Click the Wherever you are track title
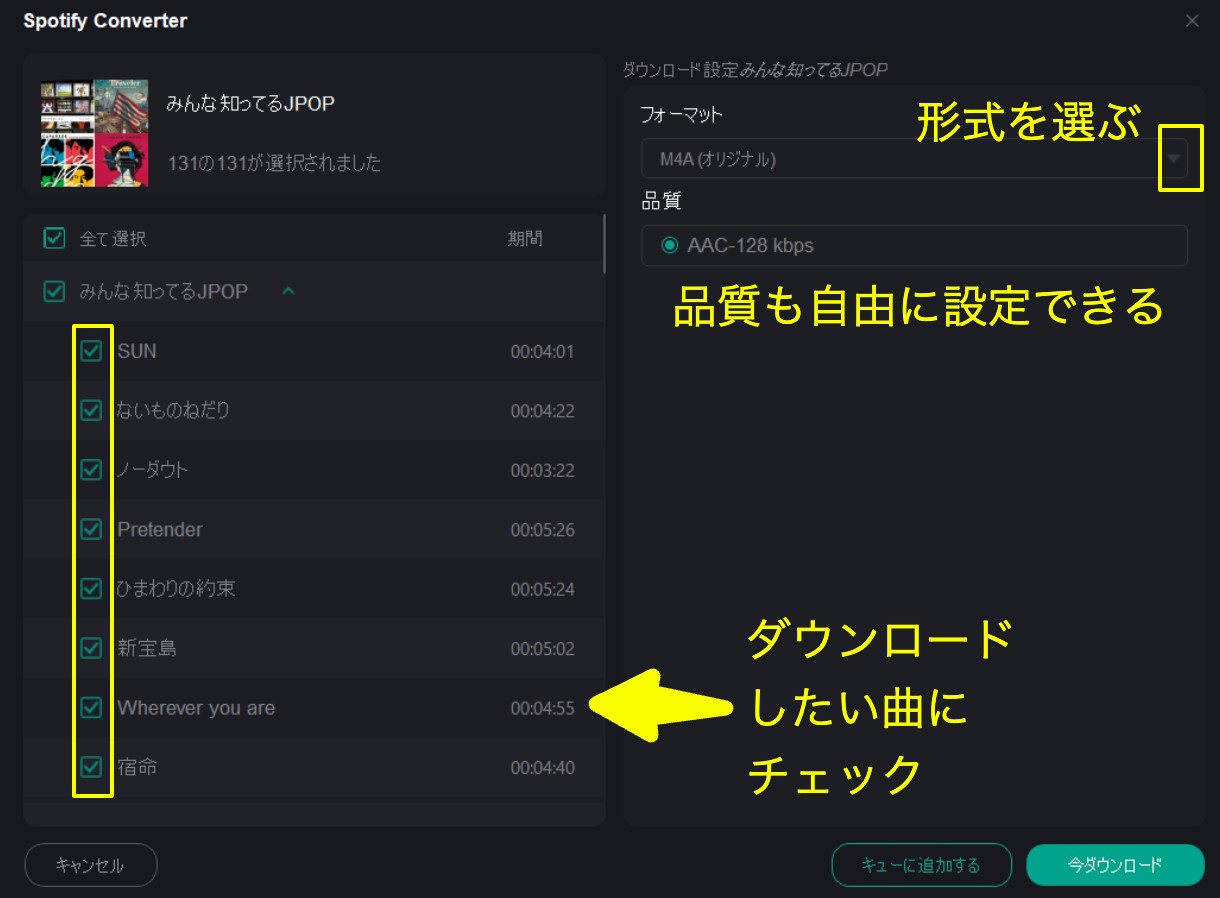This screenshot has height=898, width=1220. [196, 707]
